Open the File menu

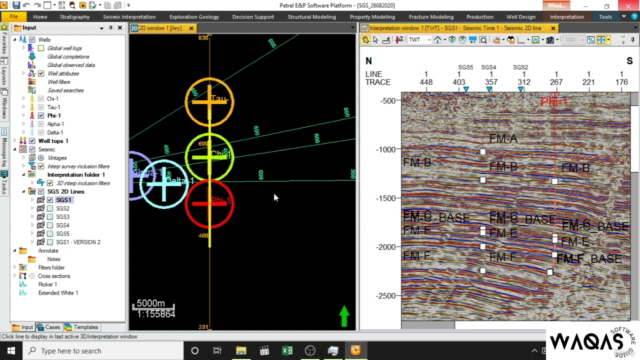pyautogui.click(x=14, y=17)
